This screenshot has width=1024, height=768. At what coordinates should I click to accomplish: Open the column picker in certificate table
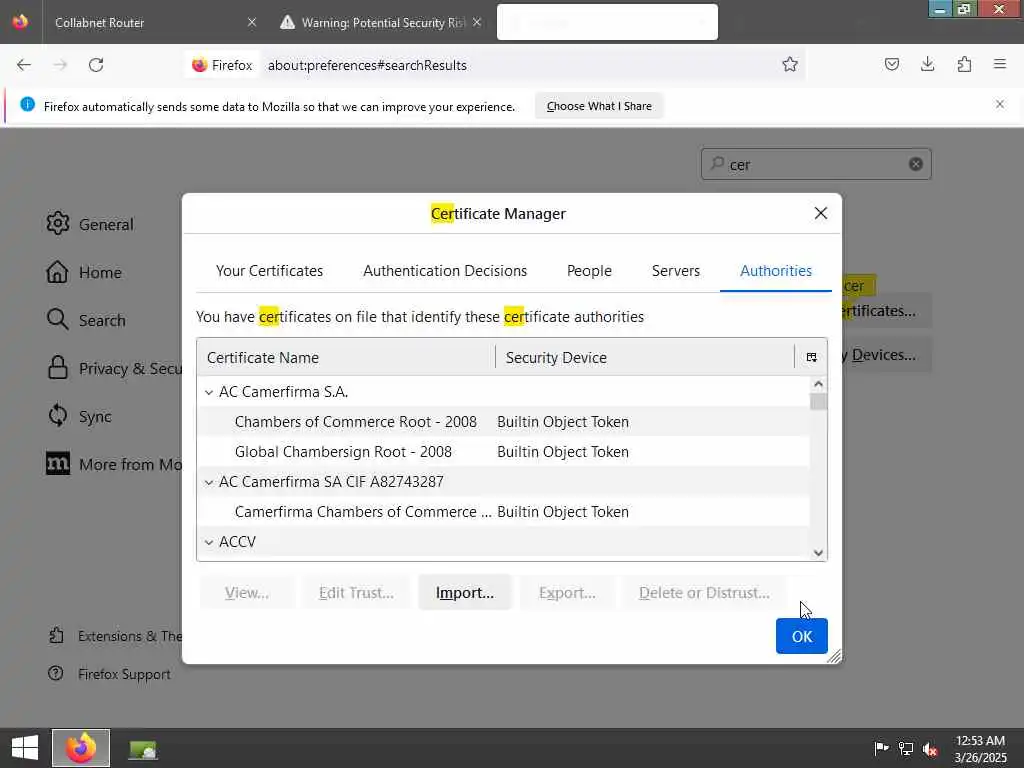pos(811,357)
